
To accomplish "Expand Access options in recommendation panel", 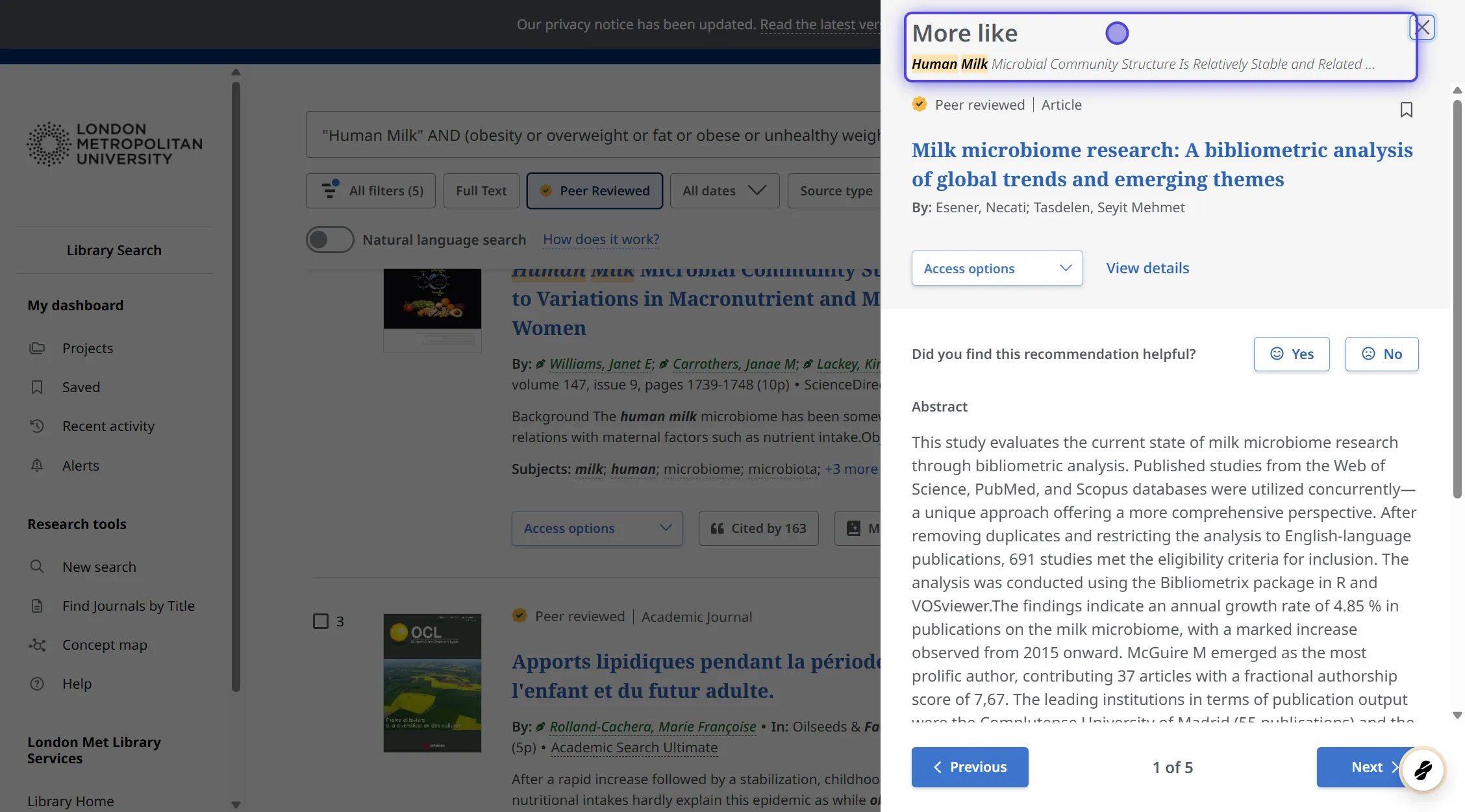I will 997,268.
